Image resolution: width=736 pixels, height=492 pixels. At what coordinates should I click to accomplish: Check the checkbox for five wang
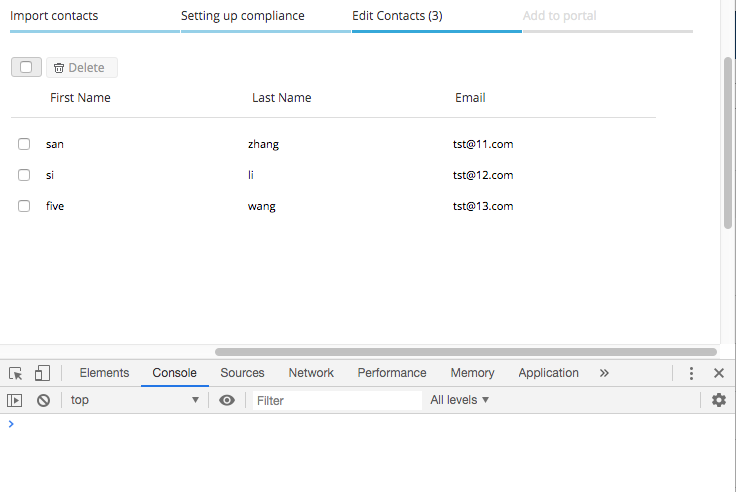(24, 206)
